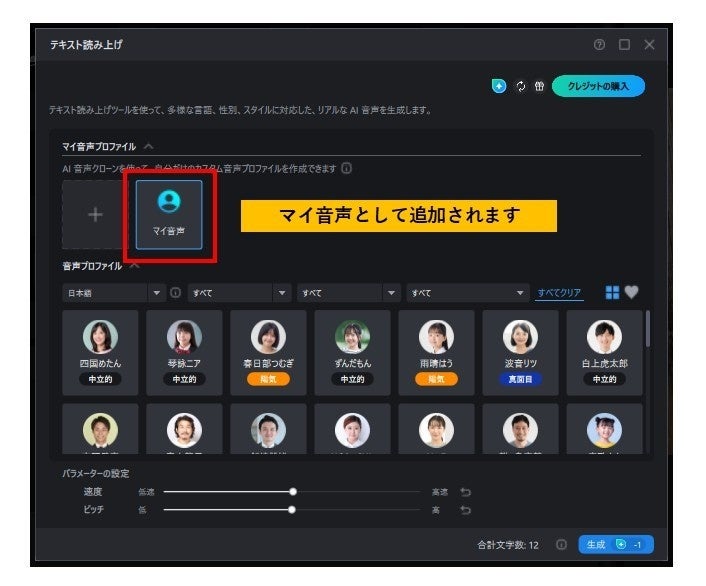The height and width of the screenshot is (586, 706).
Task: Maximize the テキスト読み上げ window
Action: click(x=624, y=45)
